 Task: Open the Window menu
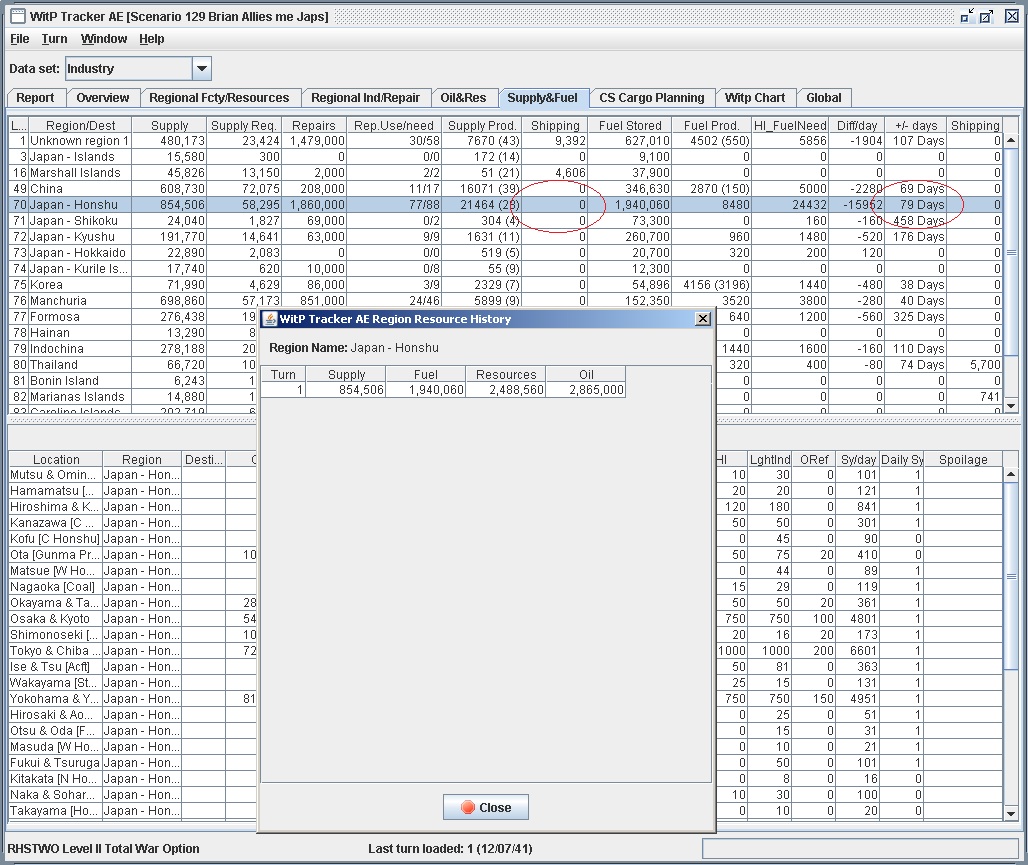pos(104,39)
